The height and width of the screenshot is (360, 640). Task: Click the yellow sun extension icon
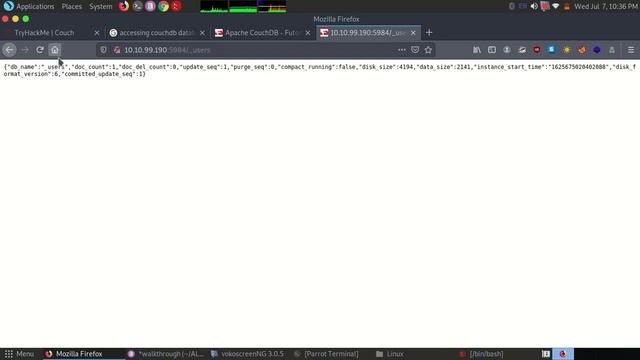pos(567,50)
